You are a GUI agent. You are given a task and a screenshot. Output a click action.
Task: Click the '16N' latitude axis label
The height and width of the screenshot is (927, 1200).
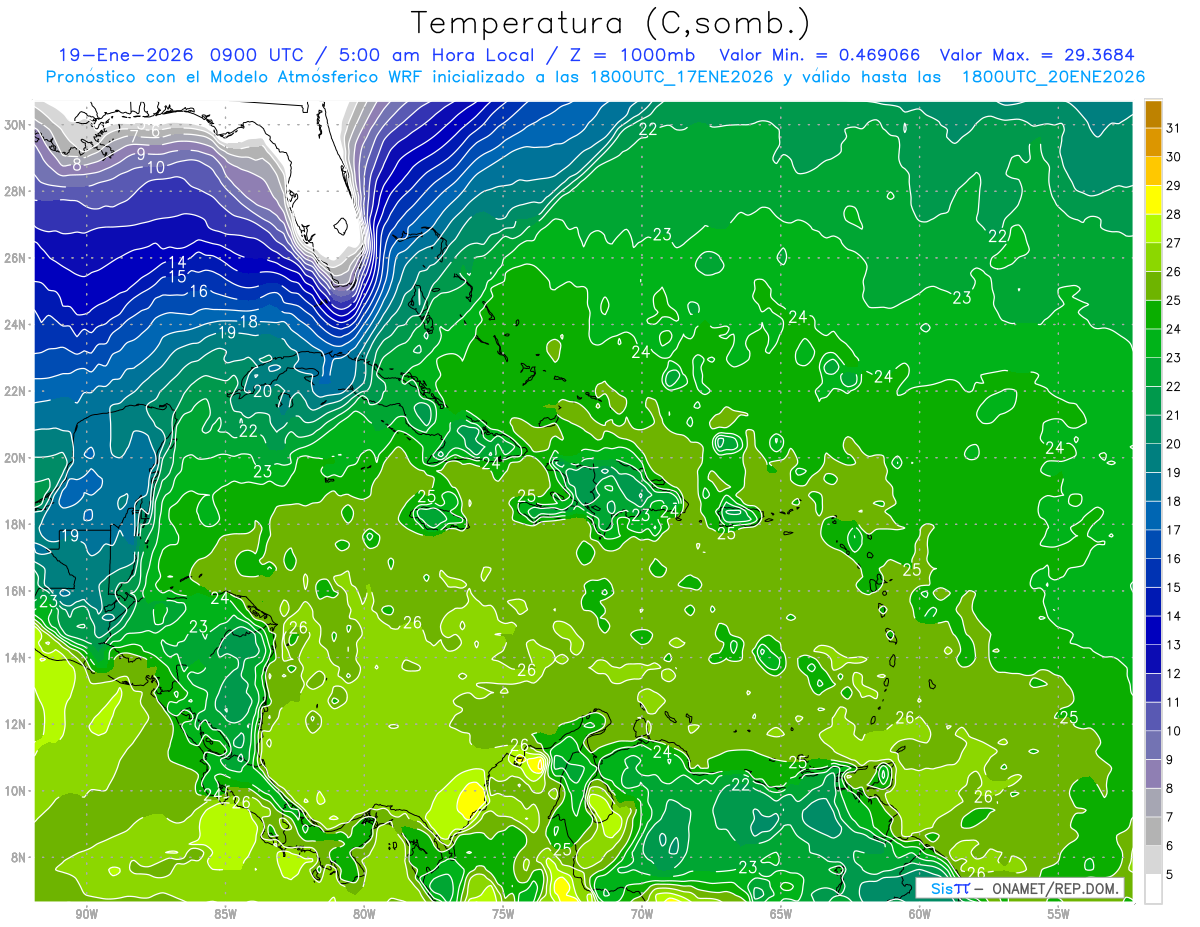(x=16, y=591)
